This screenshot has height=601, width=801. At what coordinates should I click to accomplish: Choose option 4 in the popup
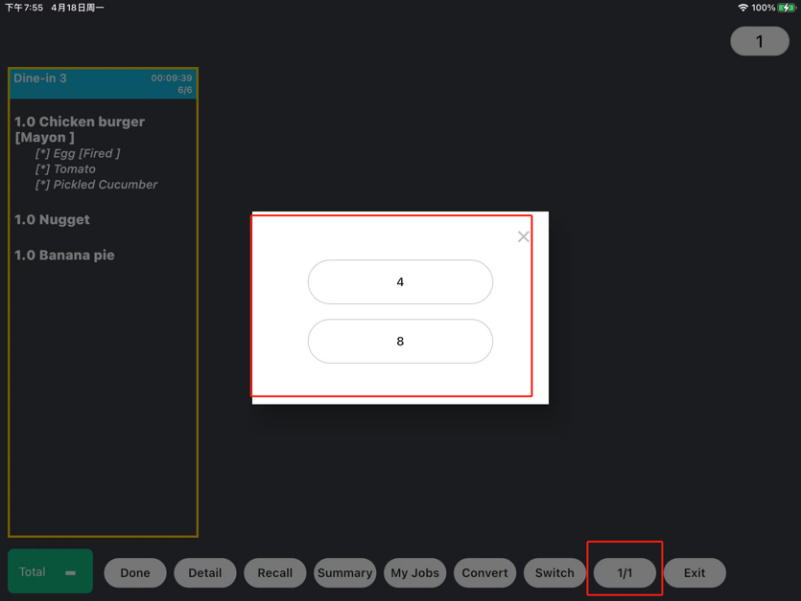[x=400, y=282]
